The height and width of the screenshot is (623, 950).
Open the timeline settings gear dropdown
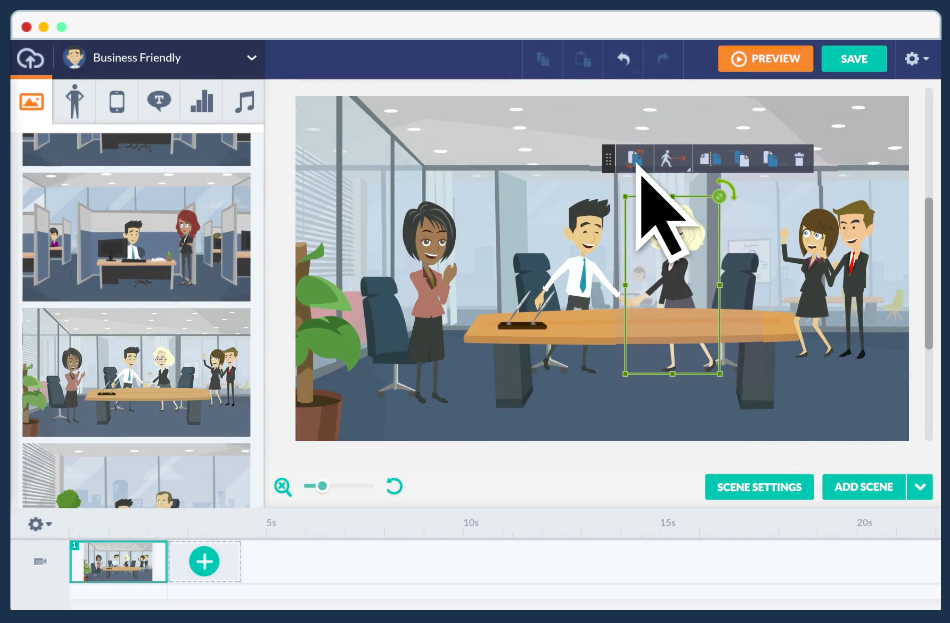point(40,524)
